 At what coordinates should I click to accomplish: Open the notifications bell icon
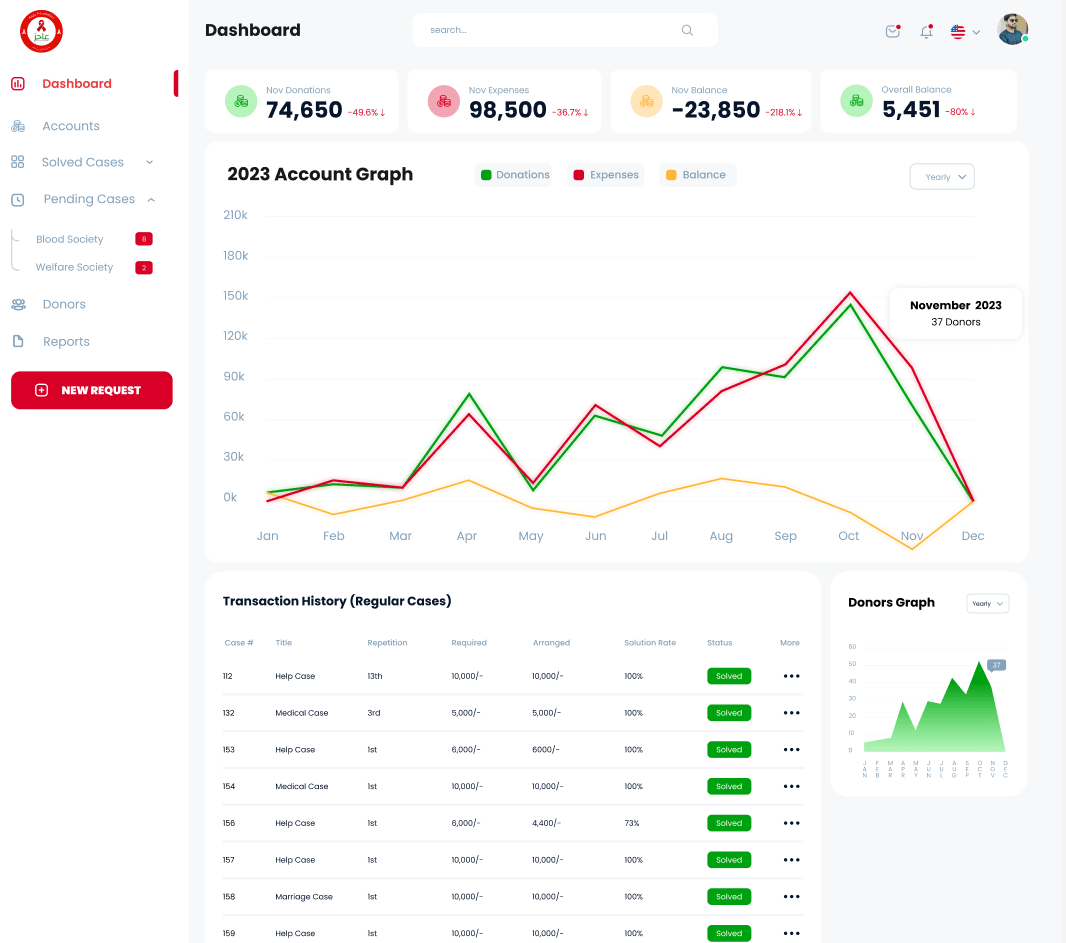[926, 31]
